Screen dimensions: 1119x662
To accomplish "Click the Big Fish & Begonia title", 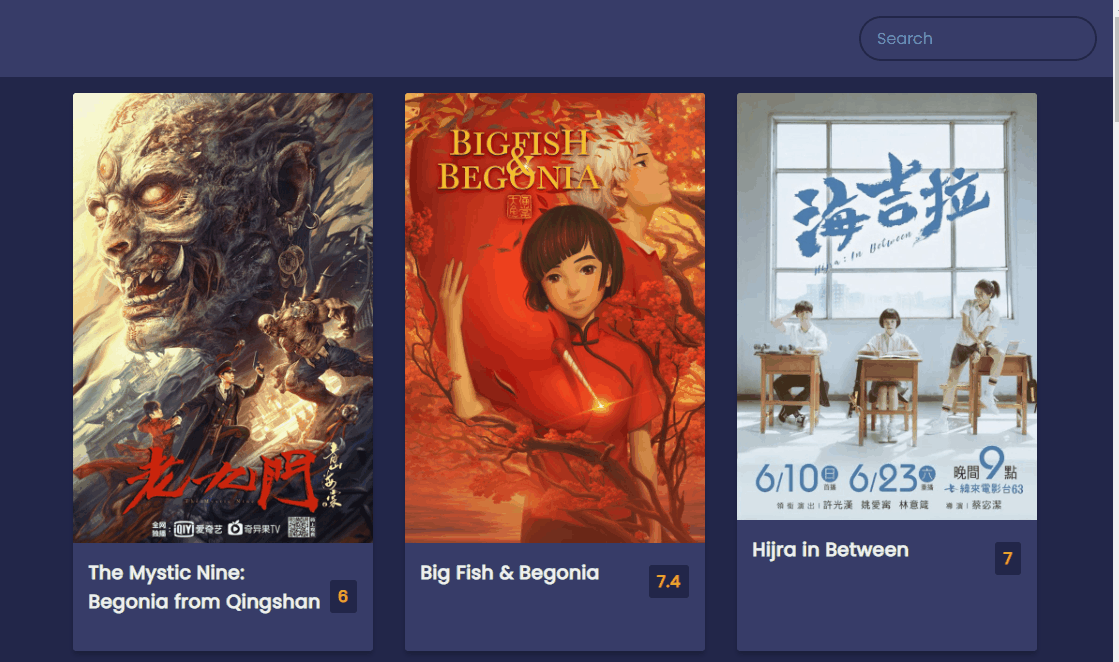I will click(510, 573).
